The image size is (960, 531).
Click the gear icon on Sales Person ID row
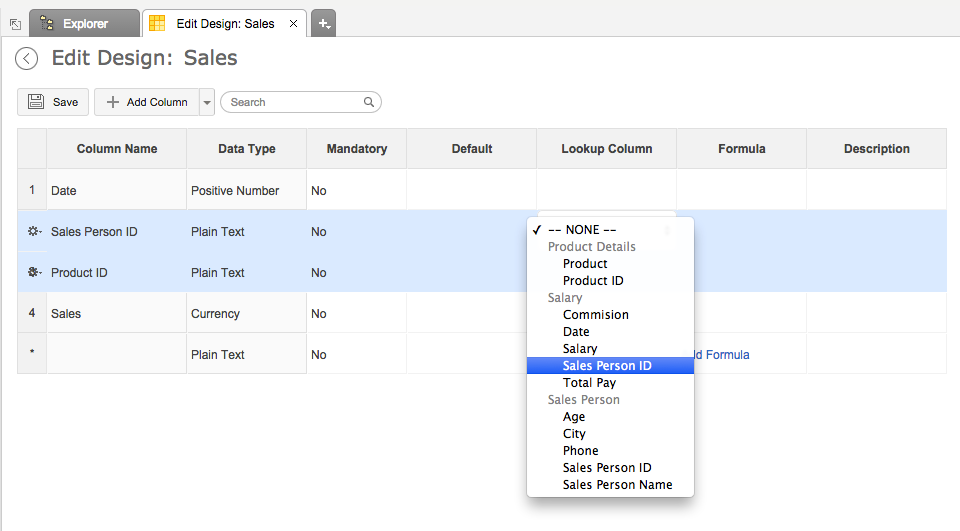(33, 232)
